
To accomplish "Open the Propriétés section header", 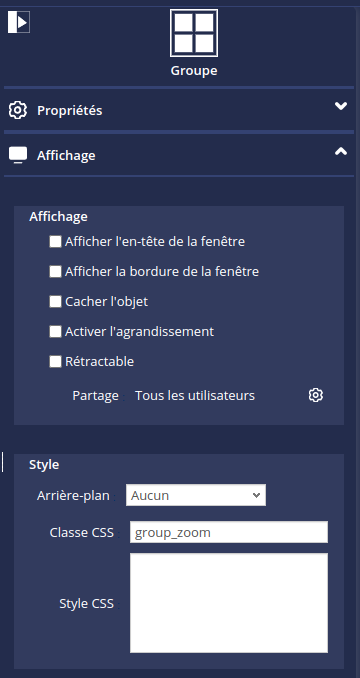I will click(x=179, y=110).
